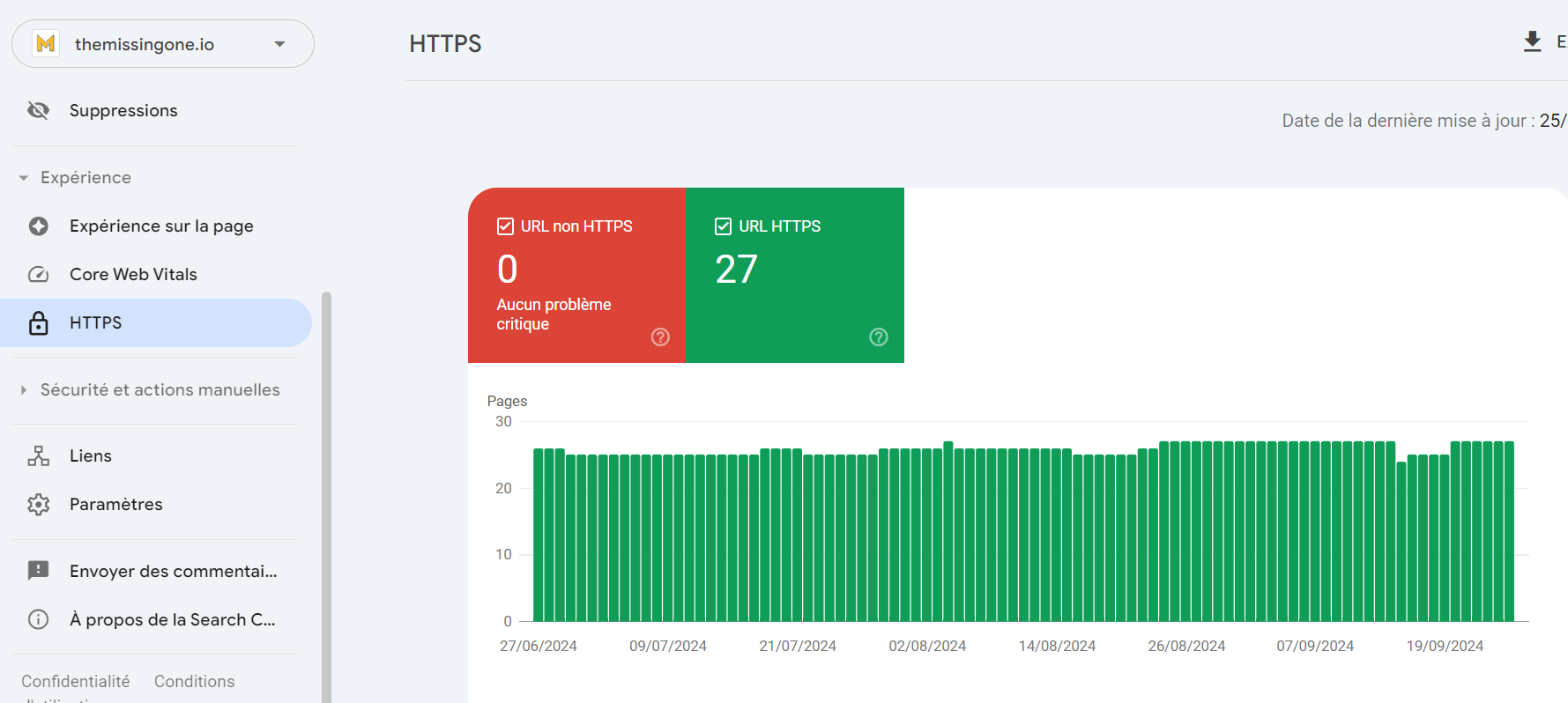1568x703 pixels.
Task: Click the 26/08/2024 axis date label
Action: 1186,646
